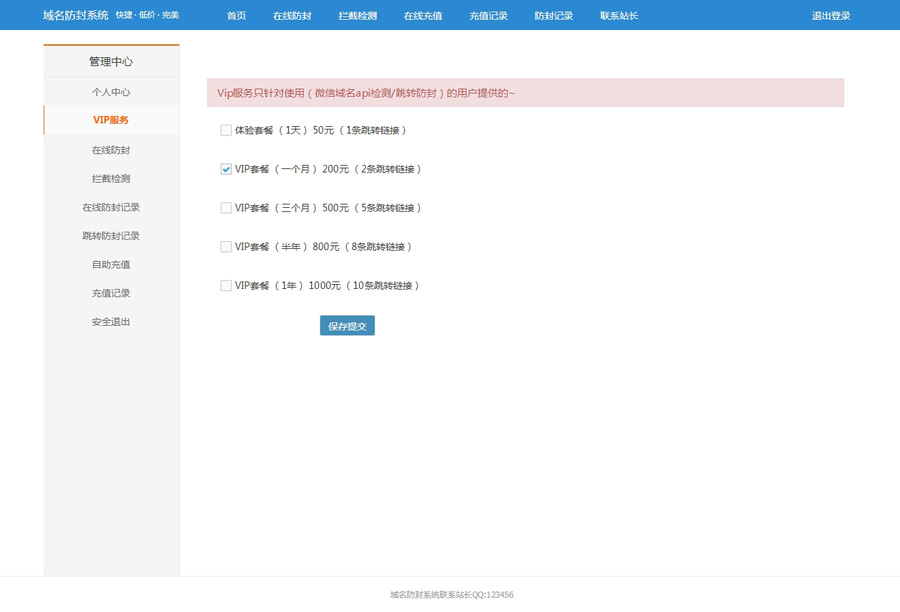Go to 跳转防封记录 in the sidebar
The image size is (900, 612).
[x=111, y=236]
